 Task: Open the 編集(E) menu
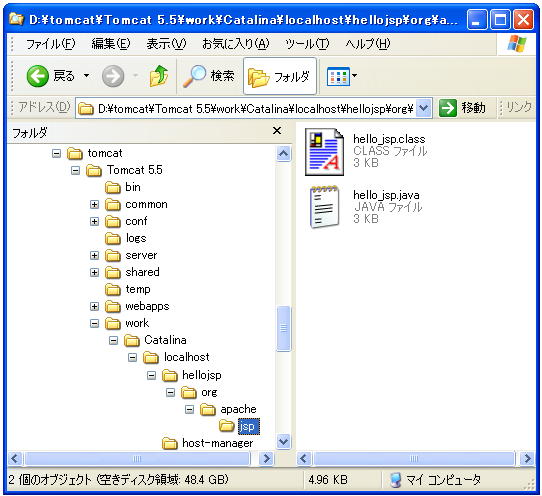coord(111,44)
